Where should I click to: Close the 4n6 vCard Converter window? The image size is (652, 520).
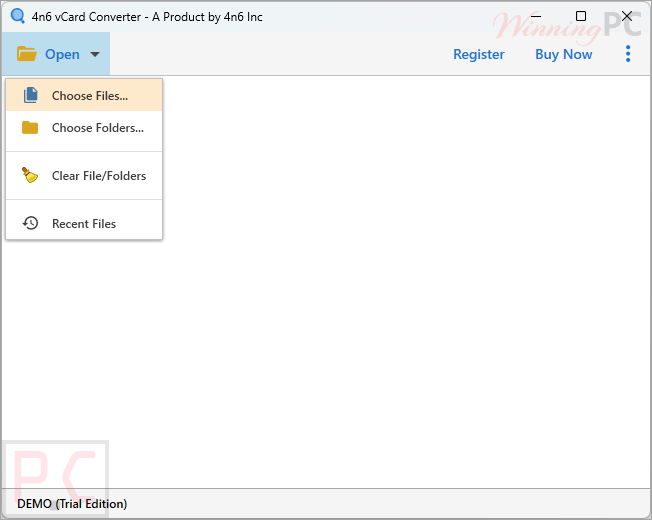click(627, 16)
